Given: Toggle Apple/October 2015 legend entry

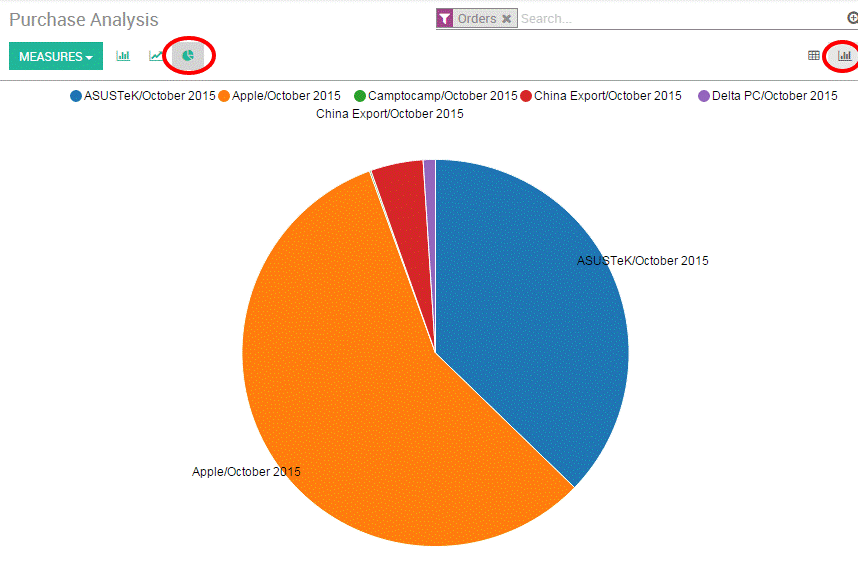Looking at the screenshot, I should tap(279, 96).
